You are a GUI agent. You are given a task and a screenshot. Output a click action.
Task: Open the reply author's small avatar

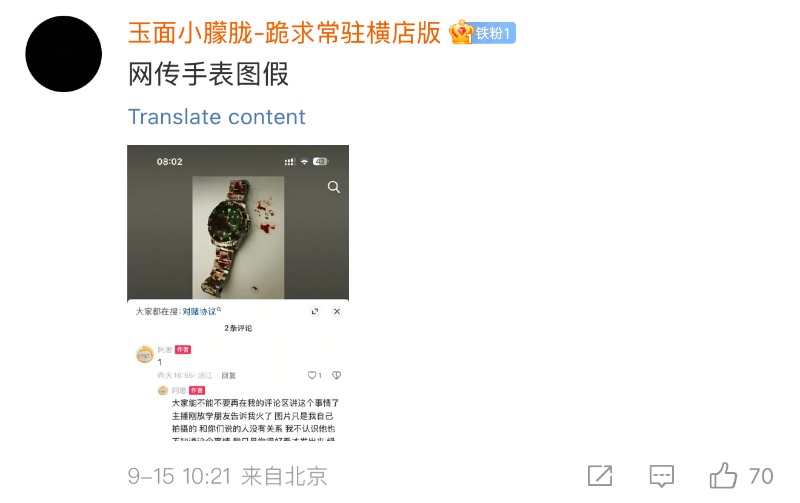coord(163,390)
